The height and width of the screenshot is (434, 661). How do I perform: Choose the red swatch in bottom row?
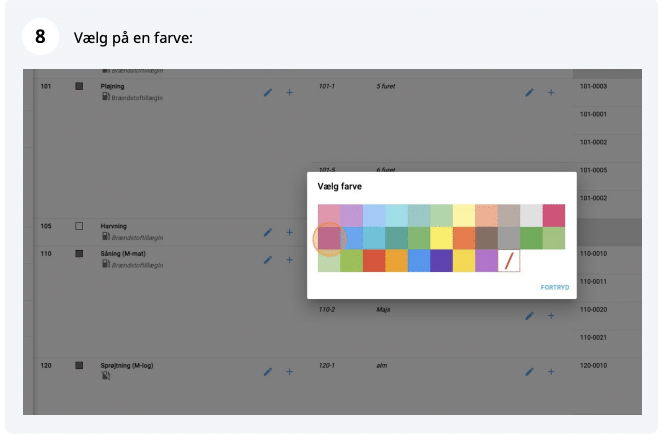(374, 261)
